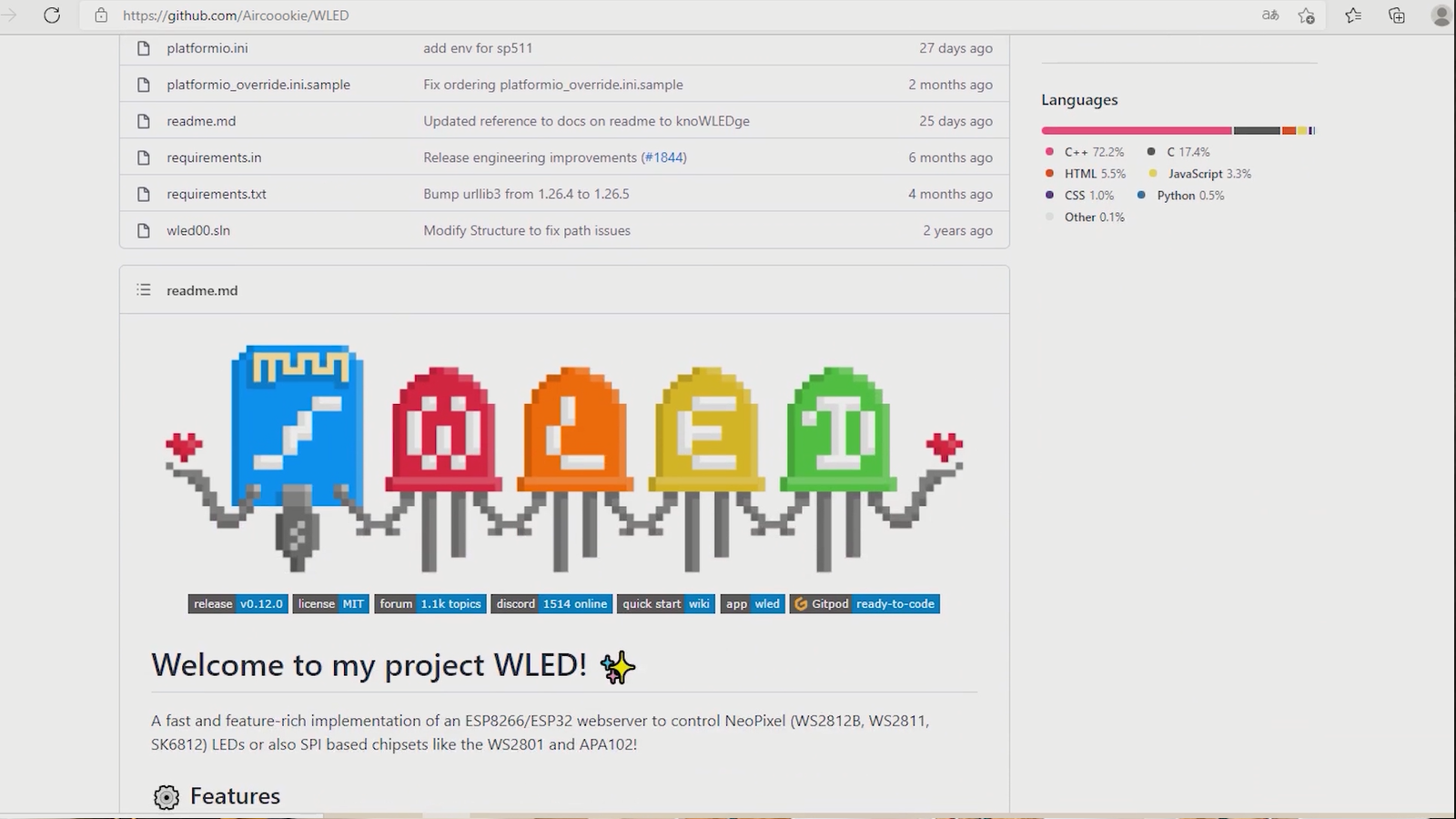Screen dimensions: 1456x819
Task: Open pull request #1844 link
Action: click(664, 157)
